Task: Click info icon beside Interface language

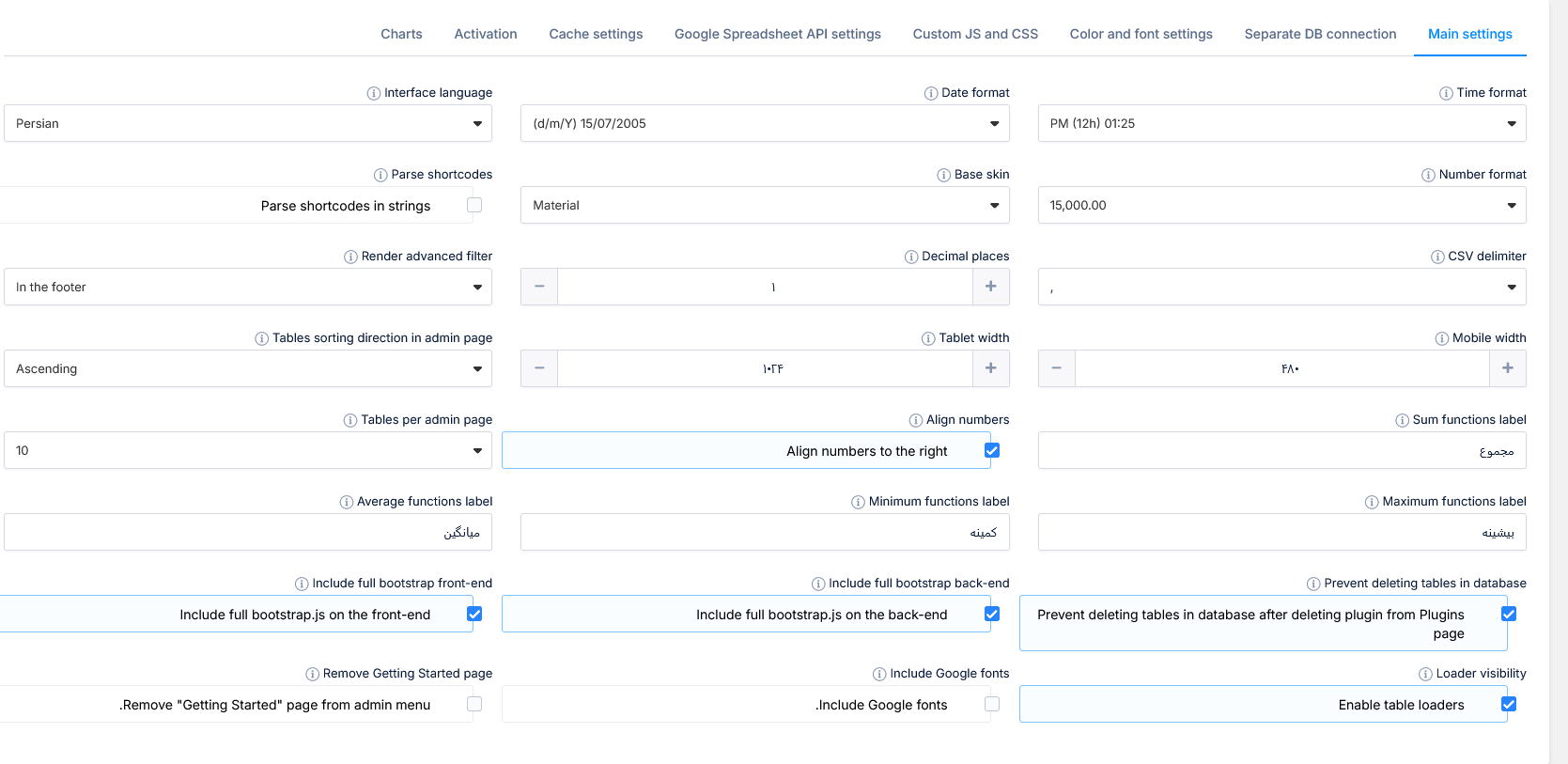Action: click(x=374, y=93)
